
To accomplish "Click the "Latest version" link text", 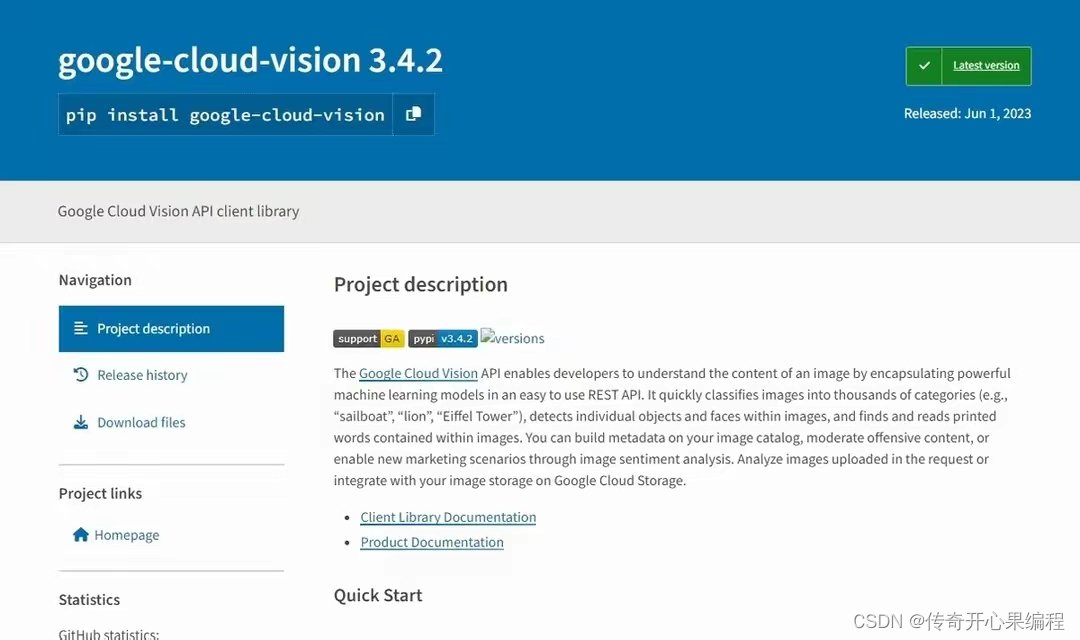I will click(986, 66).
